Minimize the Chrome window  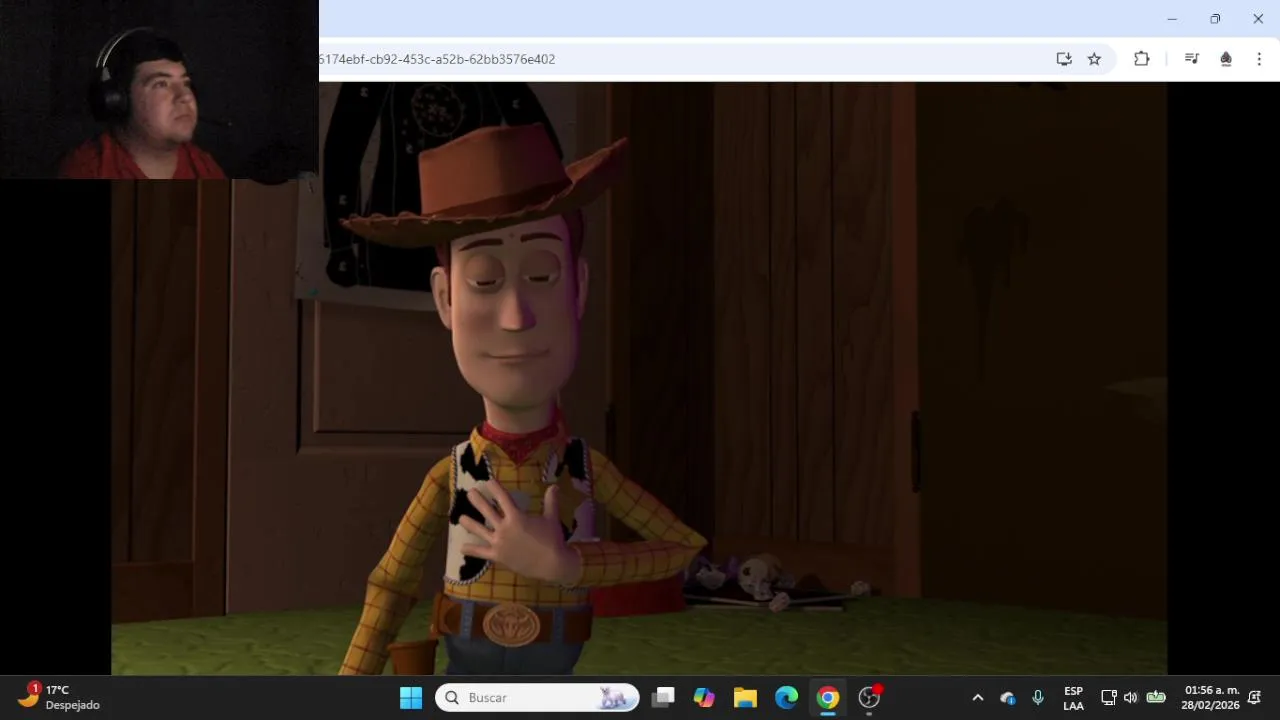pos(1172,19)
